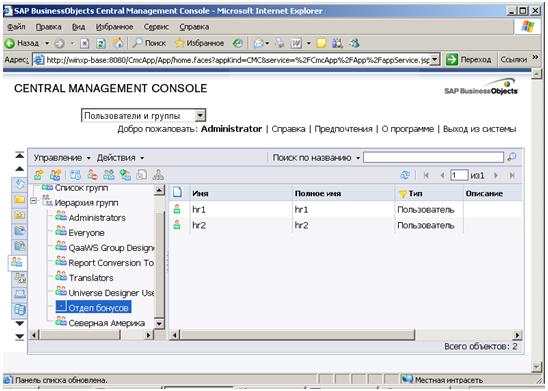Go to previous page of results
Screen dimensions: 548x391
442,175
